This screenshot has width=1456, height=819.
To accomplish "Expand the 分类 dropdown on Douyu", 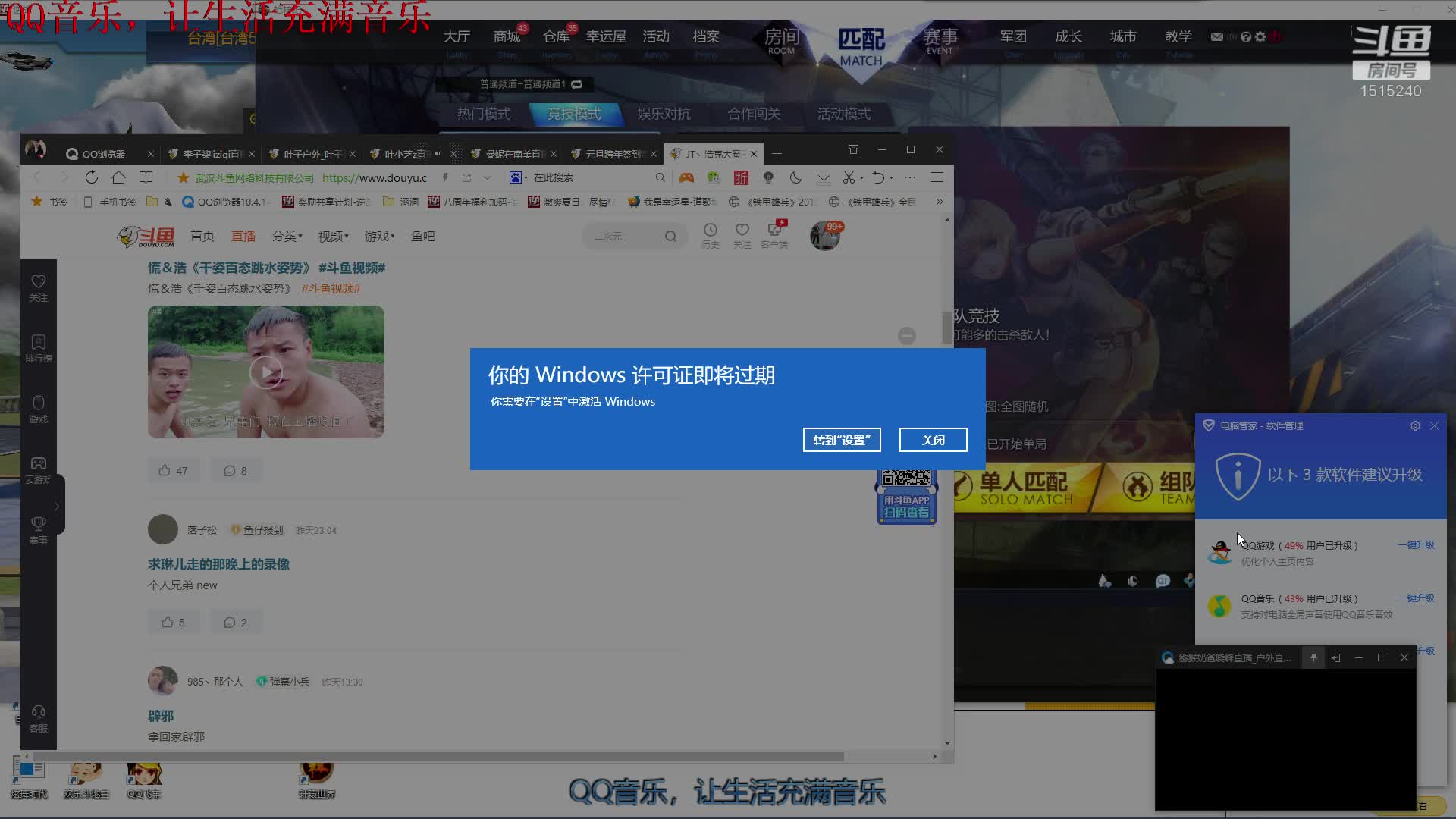I will pyautogui.click(x=287, y=237).
